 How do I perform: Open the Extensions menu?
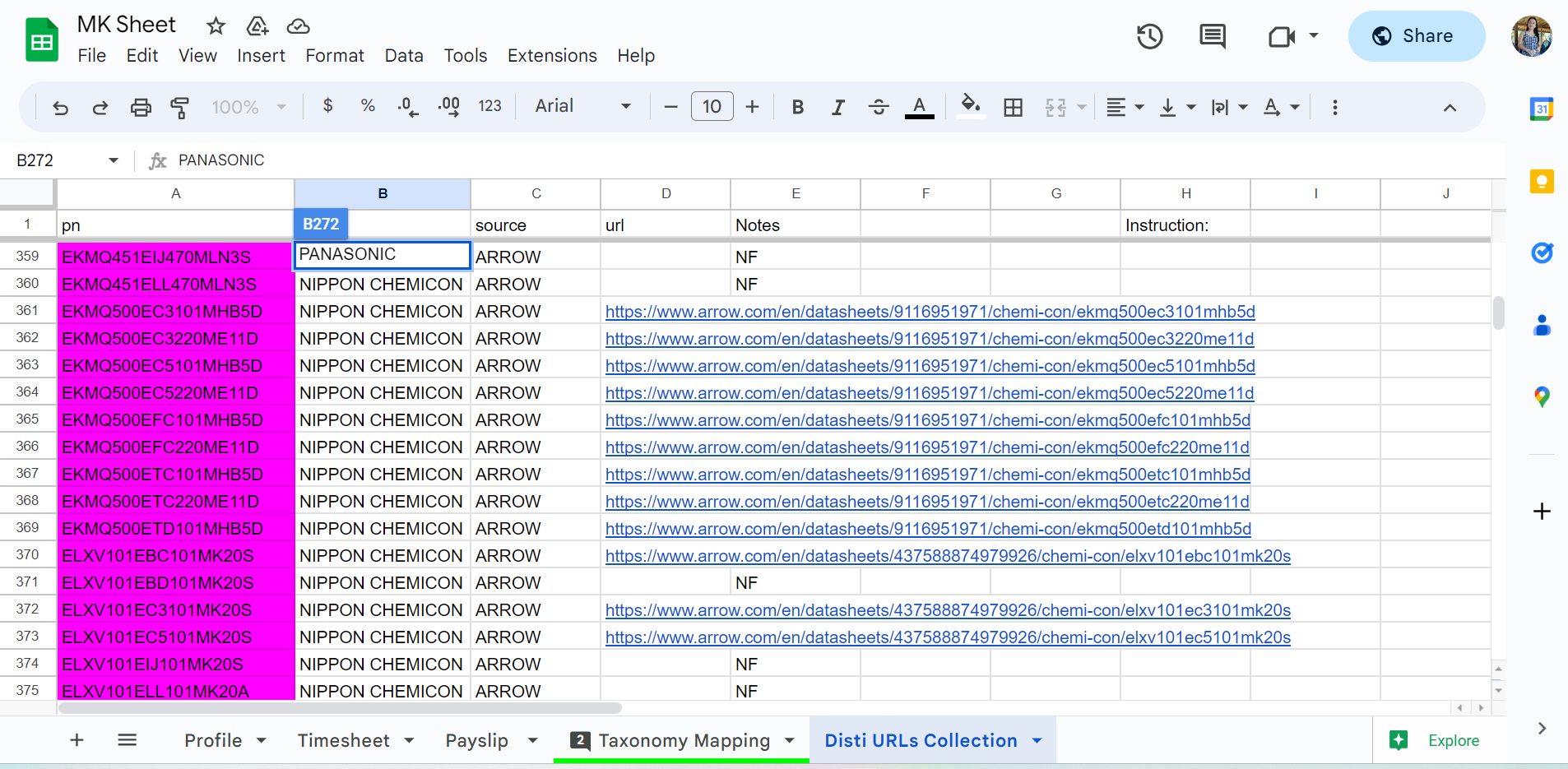[x=552, y=56]
